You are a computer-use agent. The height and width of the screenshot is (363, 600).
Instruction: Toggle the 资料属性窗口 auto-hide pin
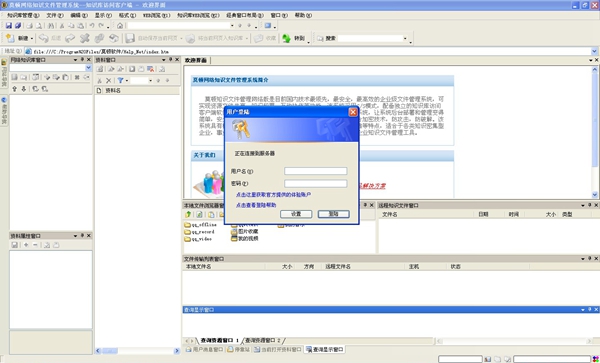click(x=82, y=236)
